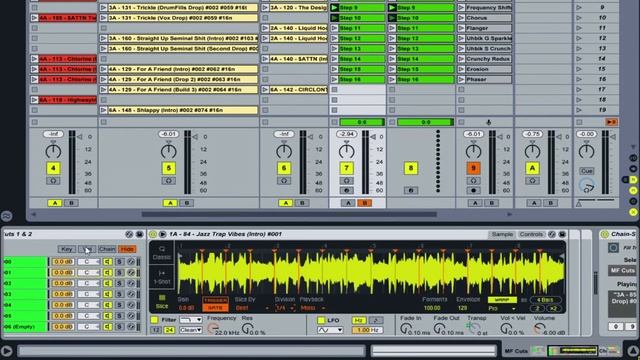Click the filter Frequency knob
This screenshot has height=360, width=640.
pyautogui.click(x=213, y=328)
